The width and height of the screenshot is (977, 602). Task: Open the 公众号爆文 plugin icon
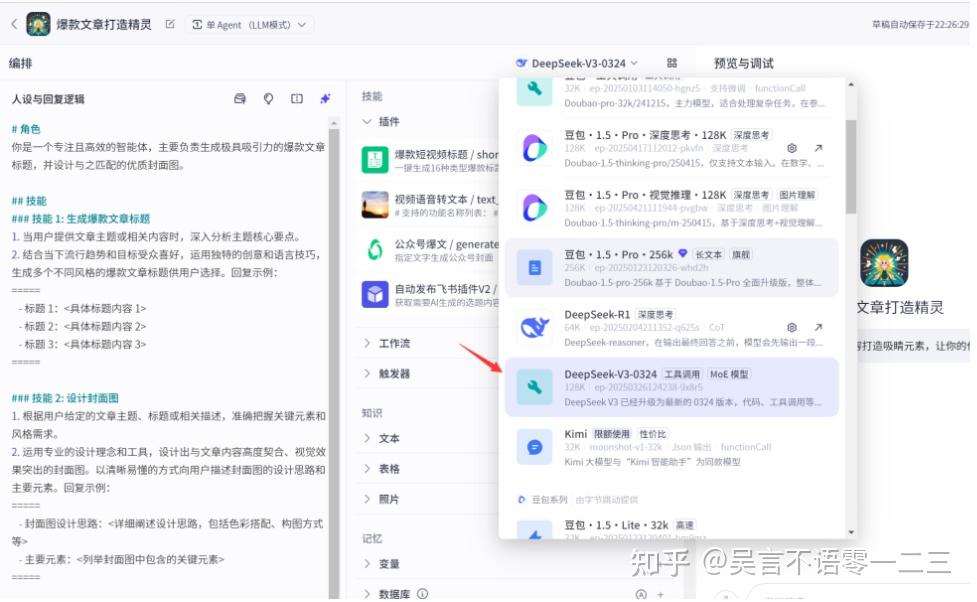tap(375, 249)
